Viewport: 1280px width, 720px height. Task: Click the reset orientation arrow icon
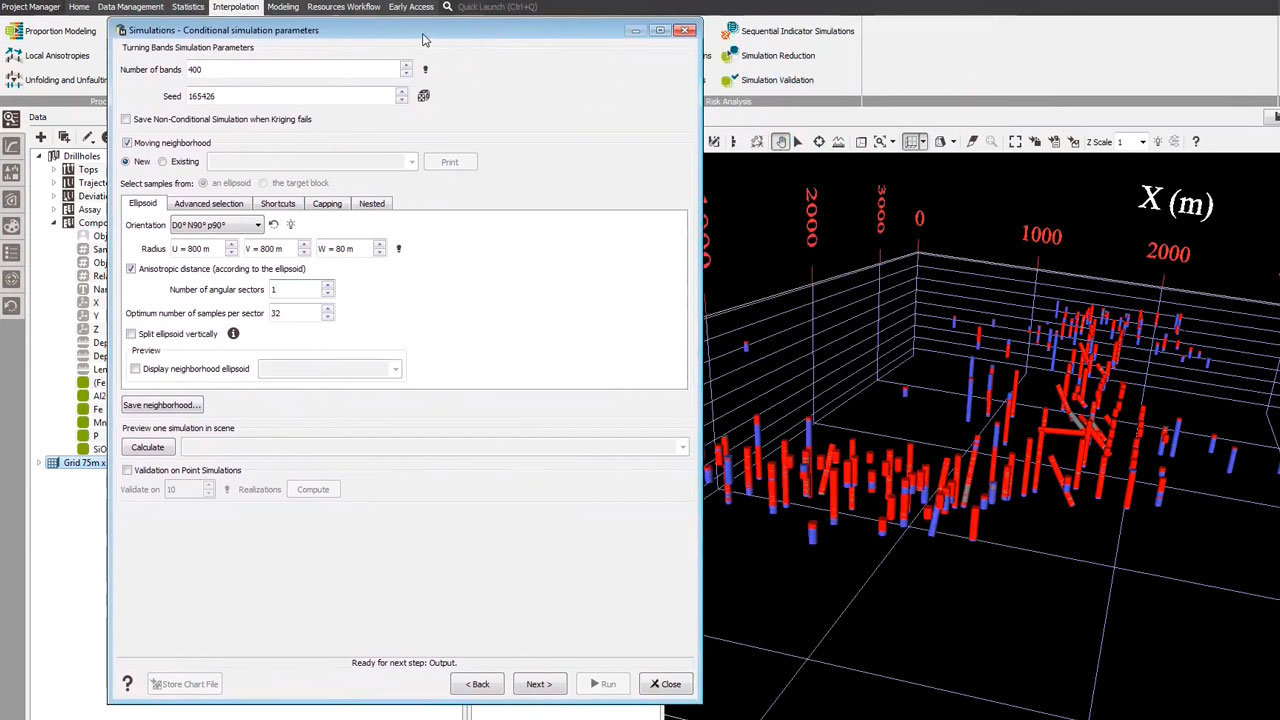click(x=274, y=225)
